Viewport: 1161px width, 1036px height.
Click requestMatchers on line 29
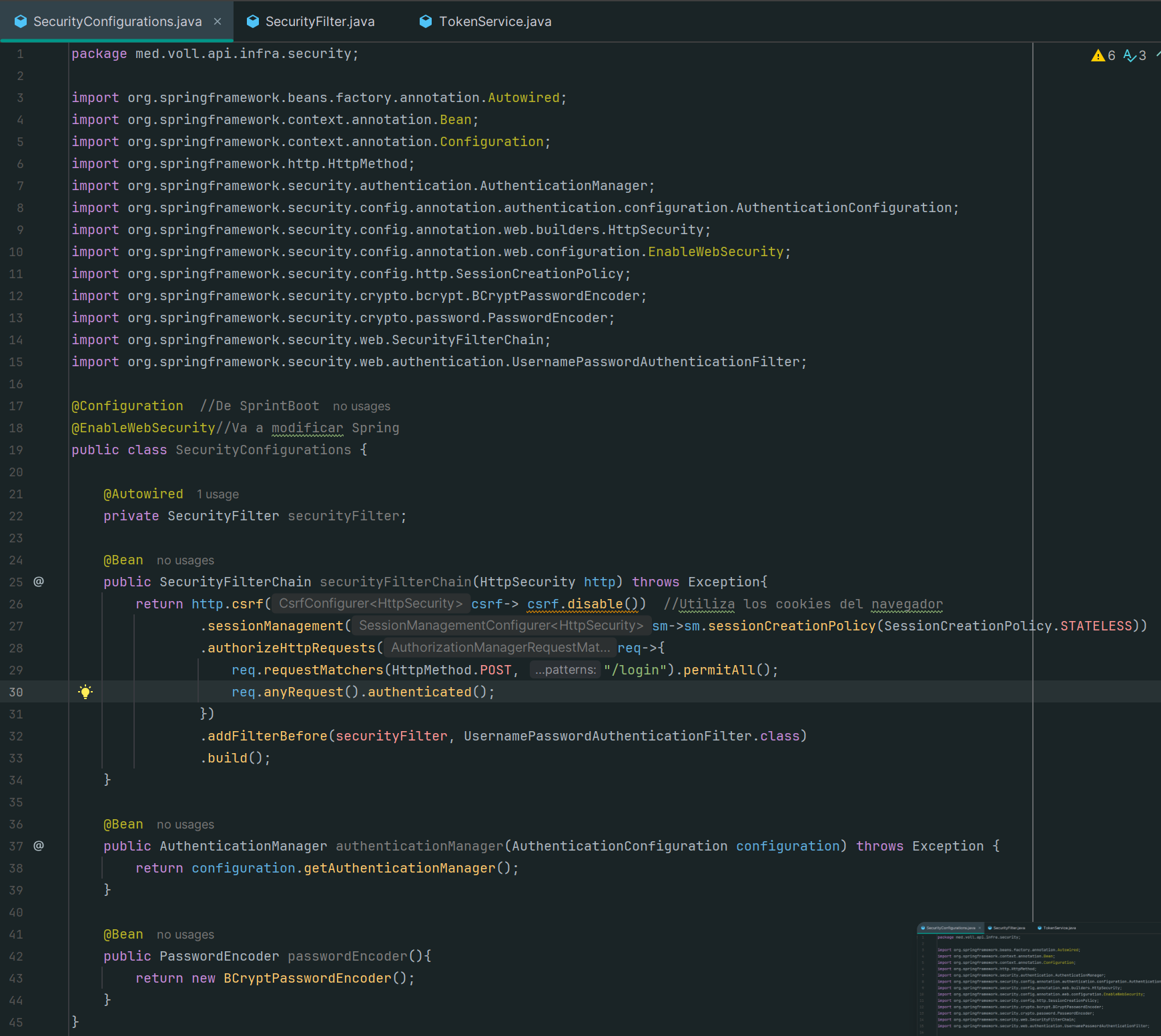pos(324,670)
